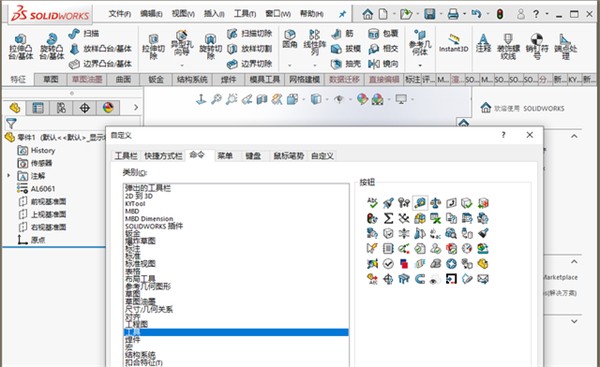Select the 边界切除 boundary cut tool
Viewport: 600px width, 367px height.
pos(249,64)
